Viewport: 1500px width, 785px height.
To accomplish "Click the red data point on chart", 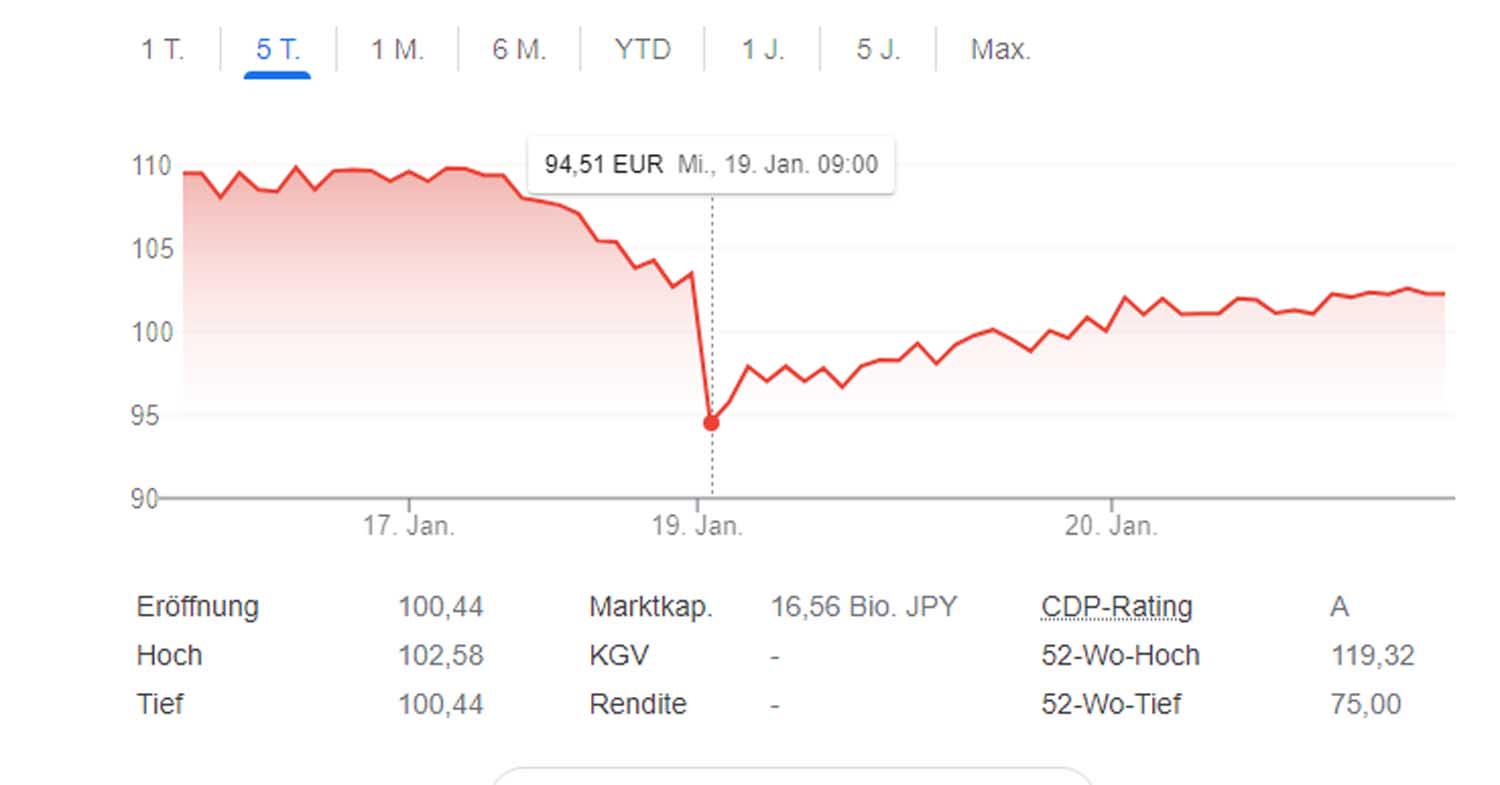I will (x=711, y=423).
